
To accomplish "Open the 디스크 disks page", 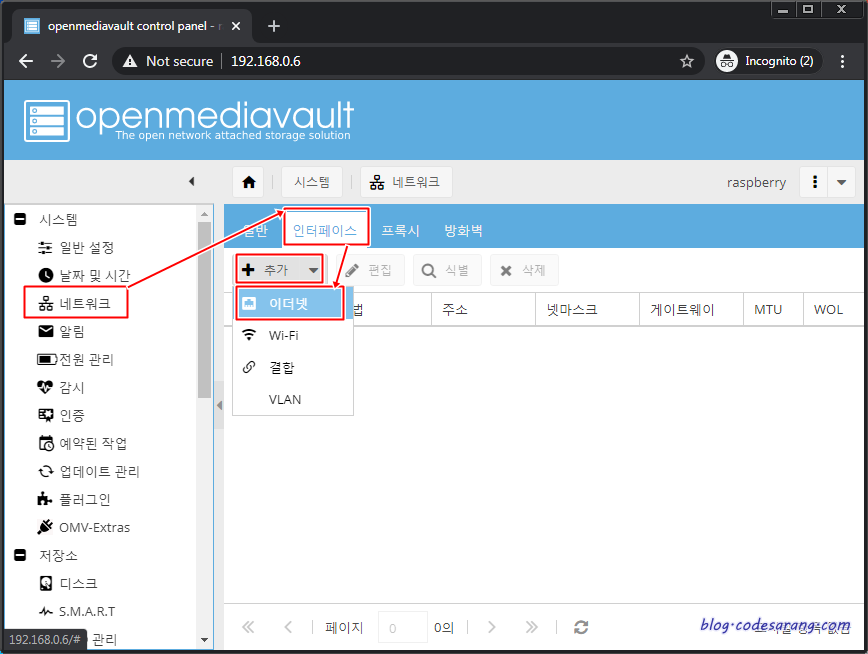I will (x=68, y=583).
